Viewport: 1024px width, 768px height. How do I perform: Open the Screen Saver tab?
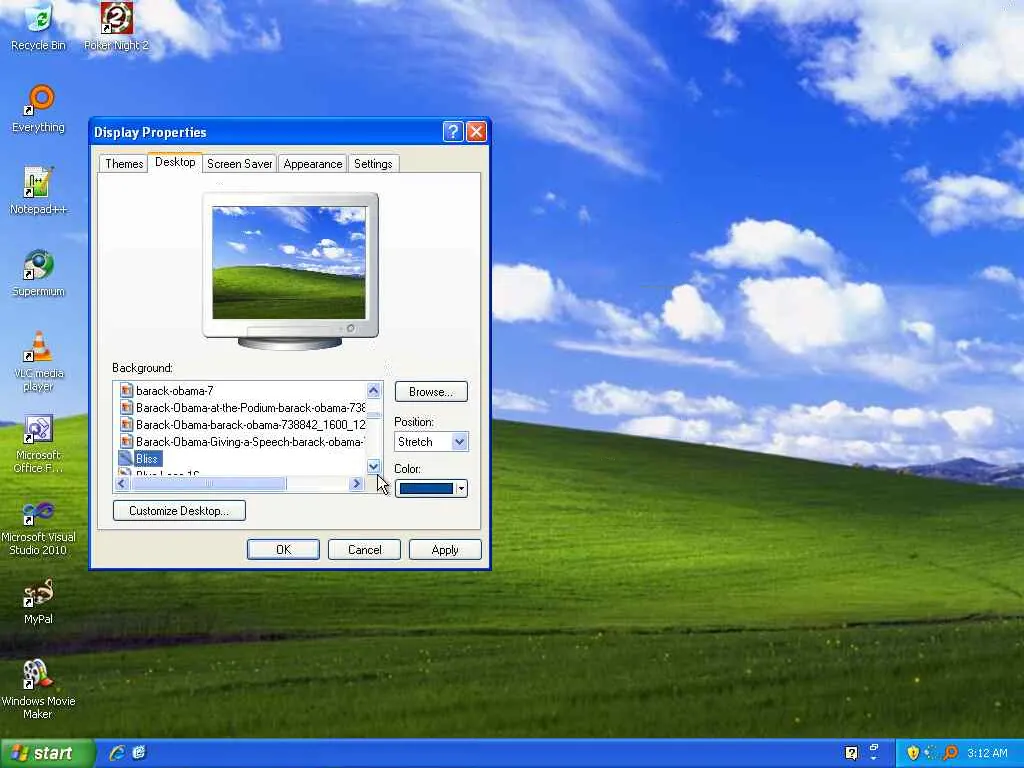pyautogui.click(x=240, y=164)
